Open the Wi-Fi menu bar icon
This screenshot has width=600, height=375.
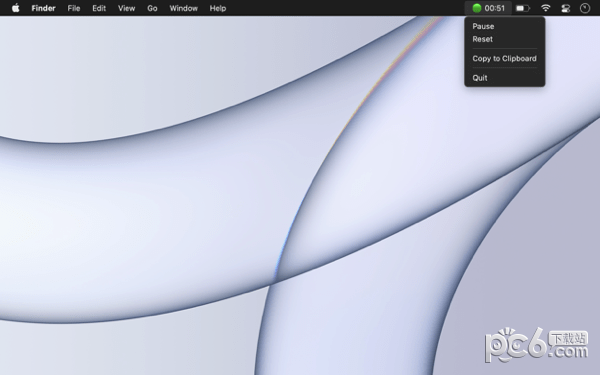[546, 8]
